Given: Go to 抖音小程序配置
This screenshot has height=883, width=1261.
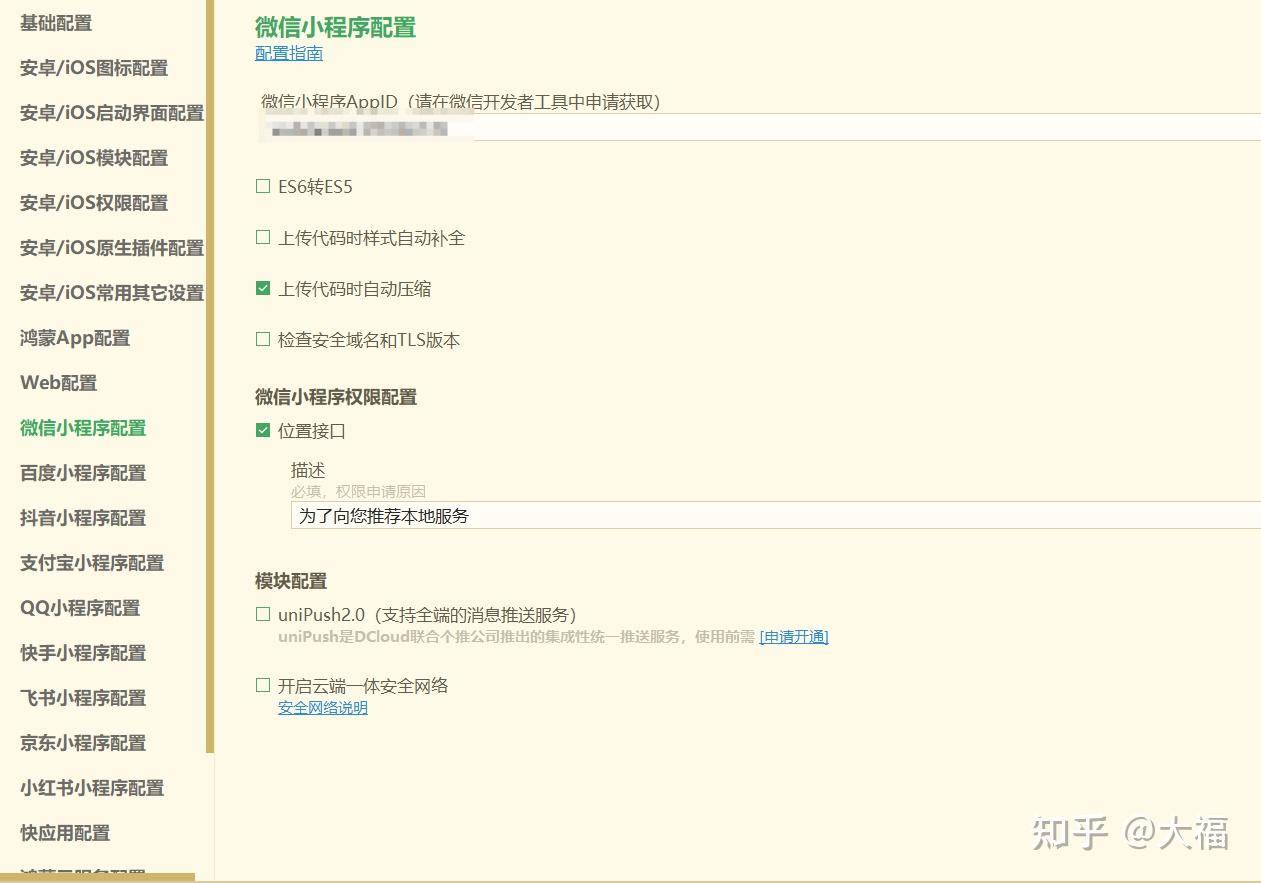Looking at the screenshot, I should pos(83,518).
